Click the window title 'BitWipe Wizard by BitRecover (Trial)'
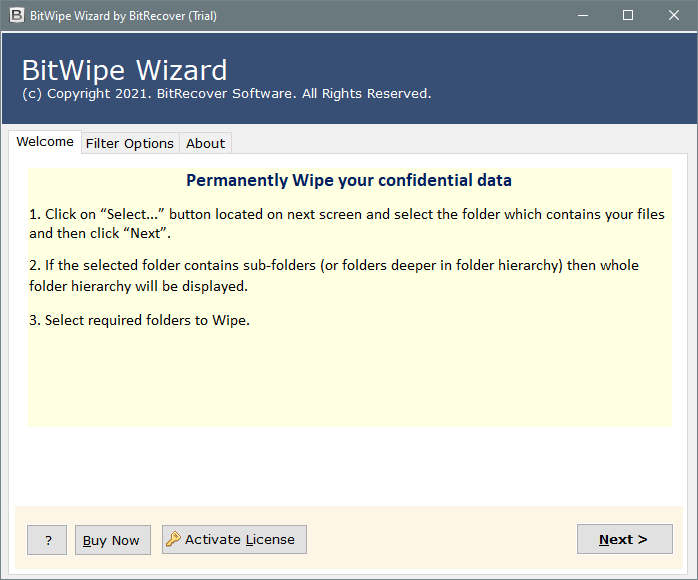This screenshot has width=698, height=580. 123,16
